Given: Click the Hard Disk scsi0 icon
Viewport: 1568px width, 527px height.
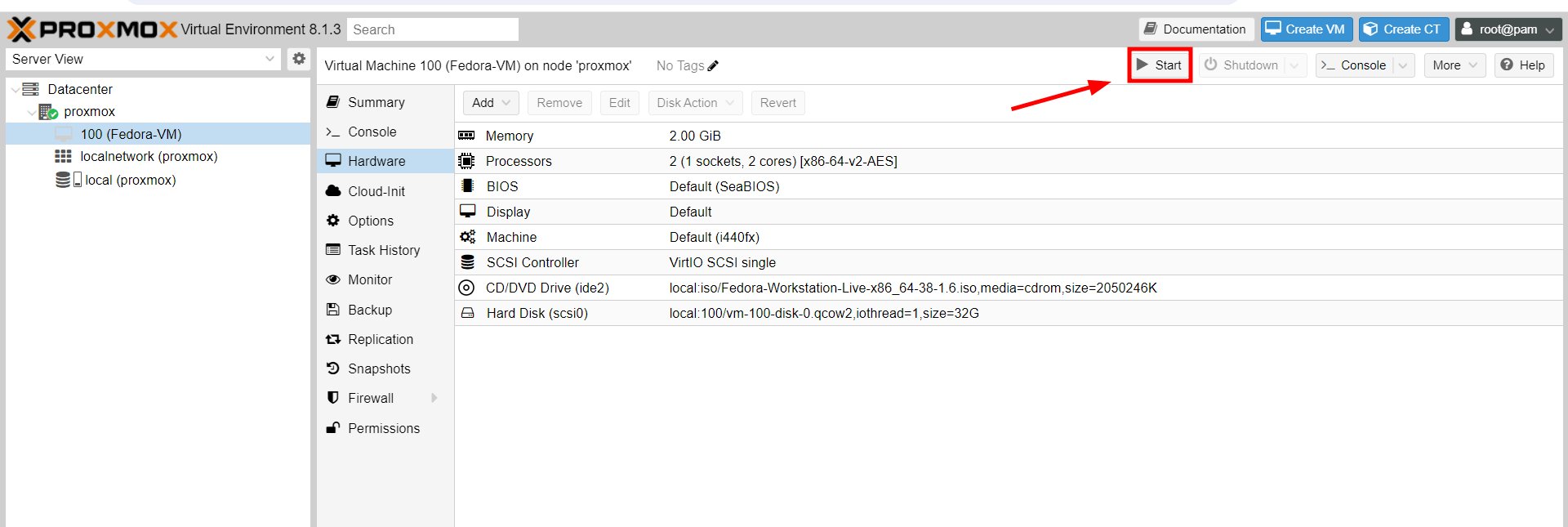Looking at the screenshot, I should (x=467, y=313).
